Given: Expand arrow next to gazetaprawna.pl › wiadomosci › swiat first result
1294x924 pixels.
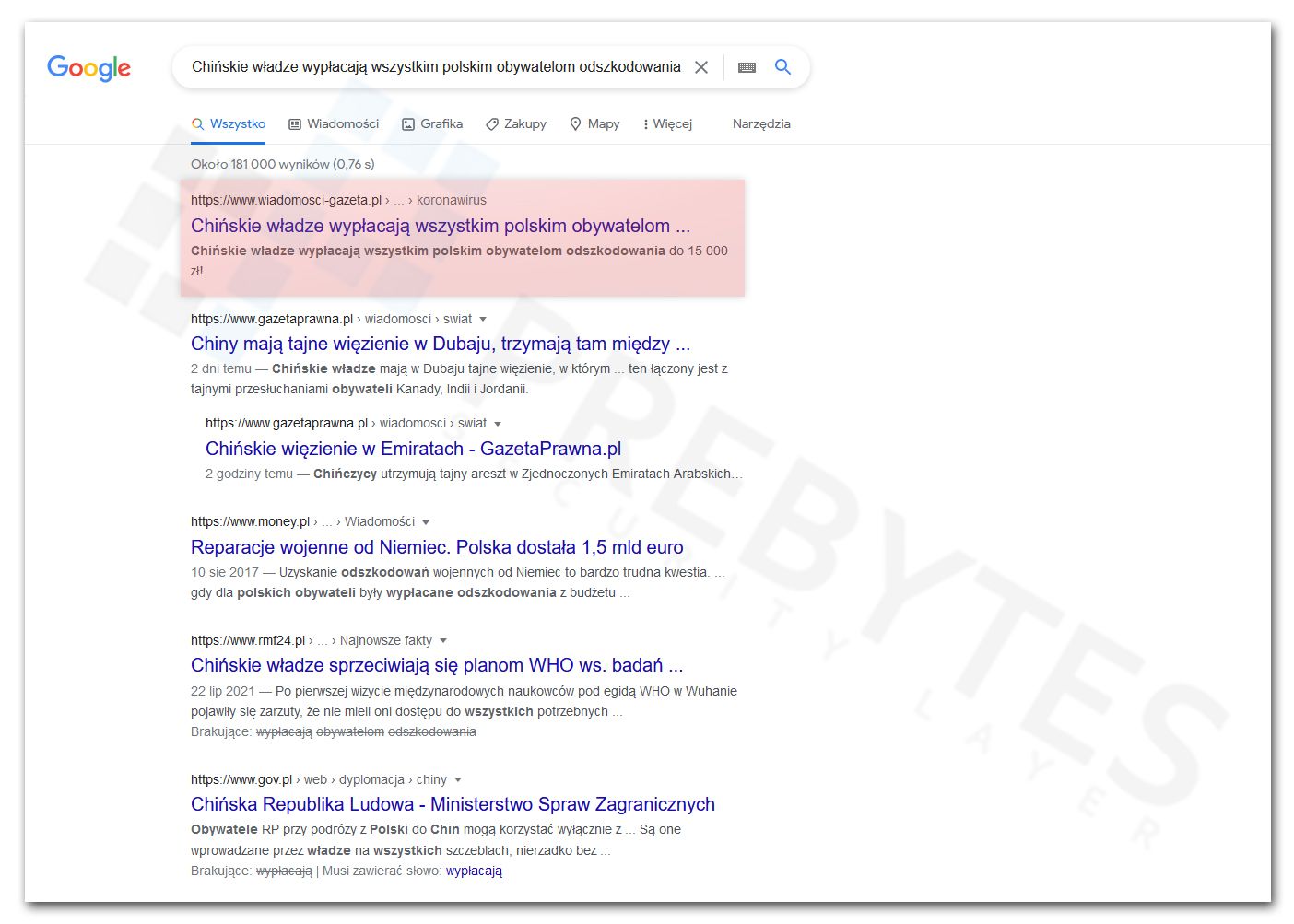Looking at the screenshot, I should click(x=483, y=320).
